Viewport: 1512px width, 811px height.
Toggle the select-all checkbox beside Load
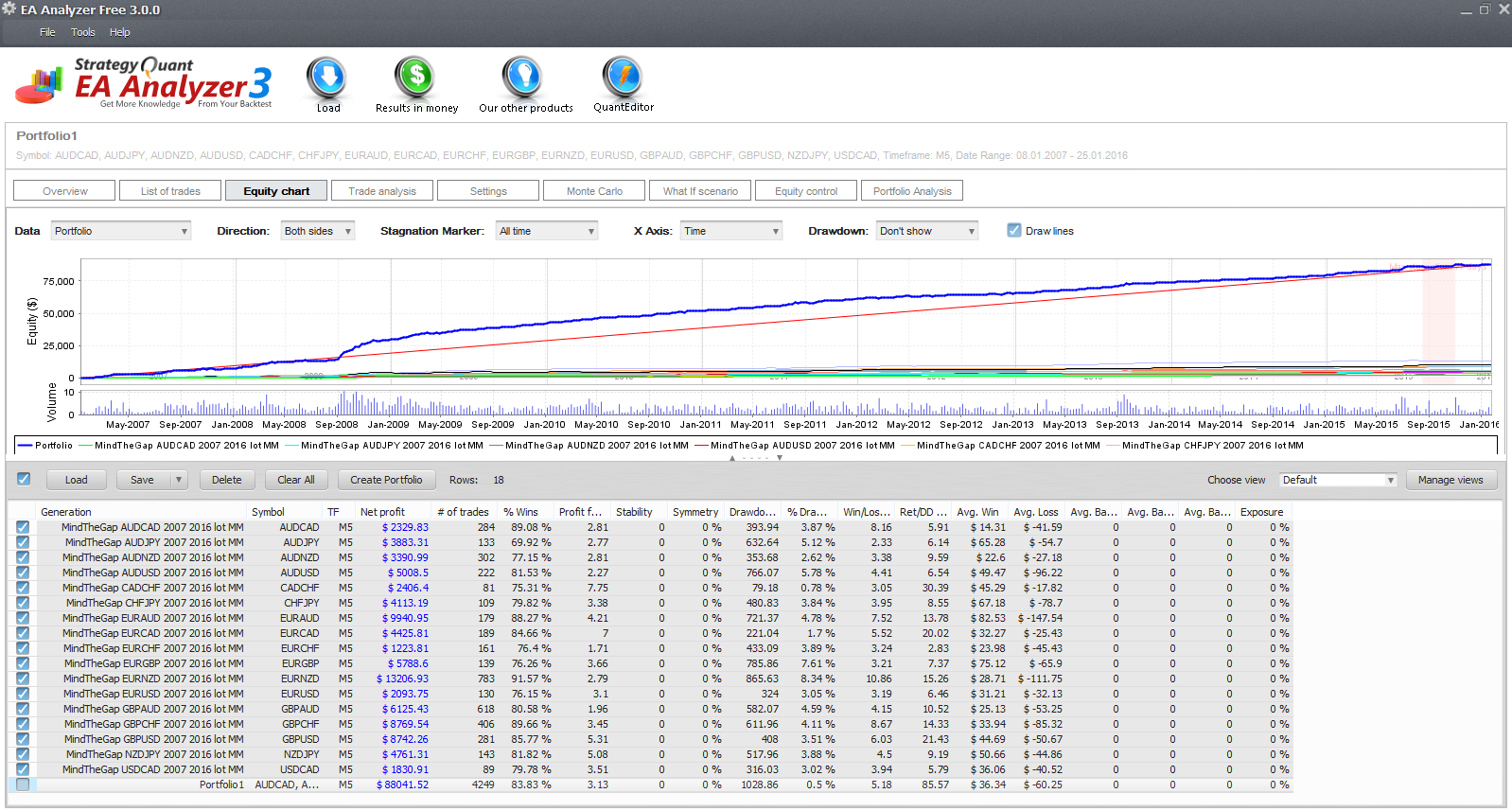(x=24, y=479)
